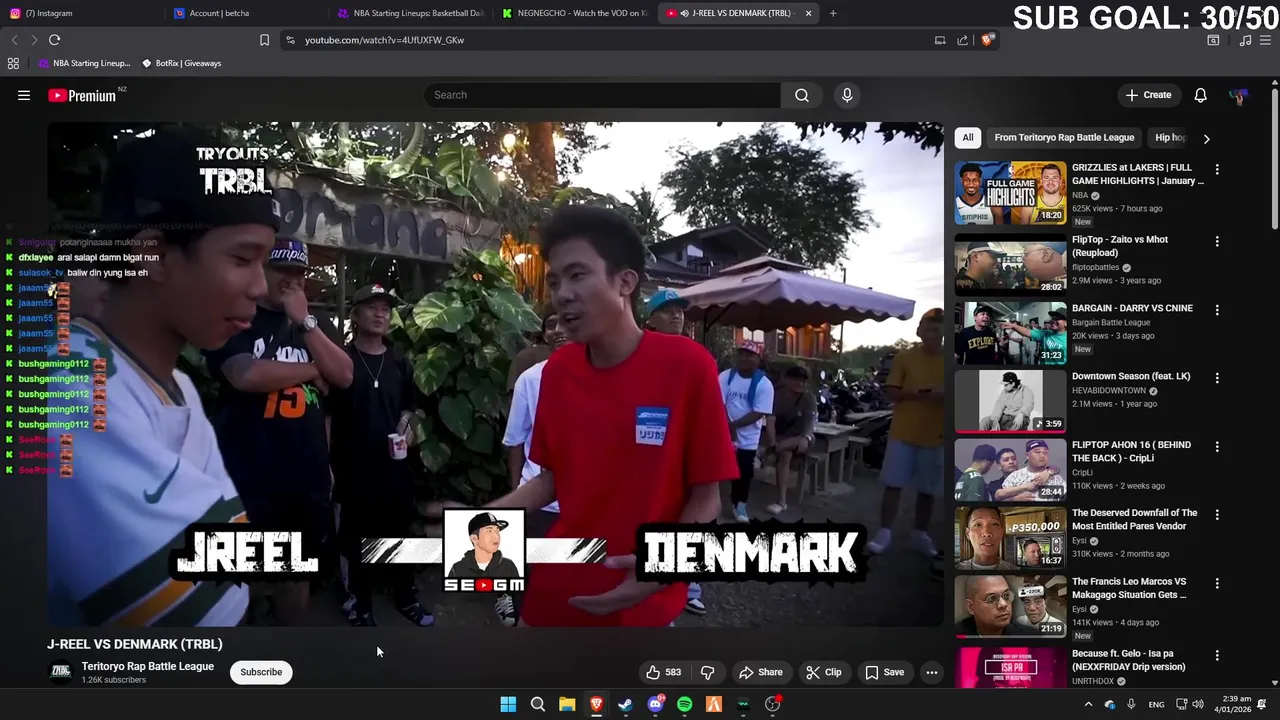Open the channel avatar beside Subscribe

click(61, 672)
